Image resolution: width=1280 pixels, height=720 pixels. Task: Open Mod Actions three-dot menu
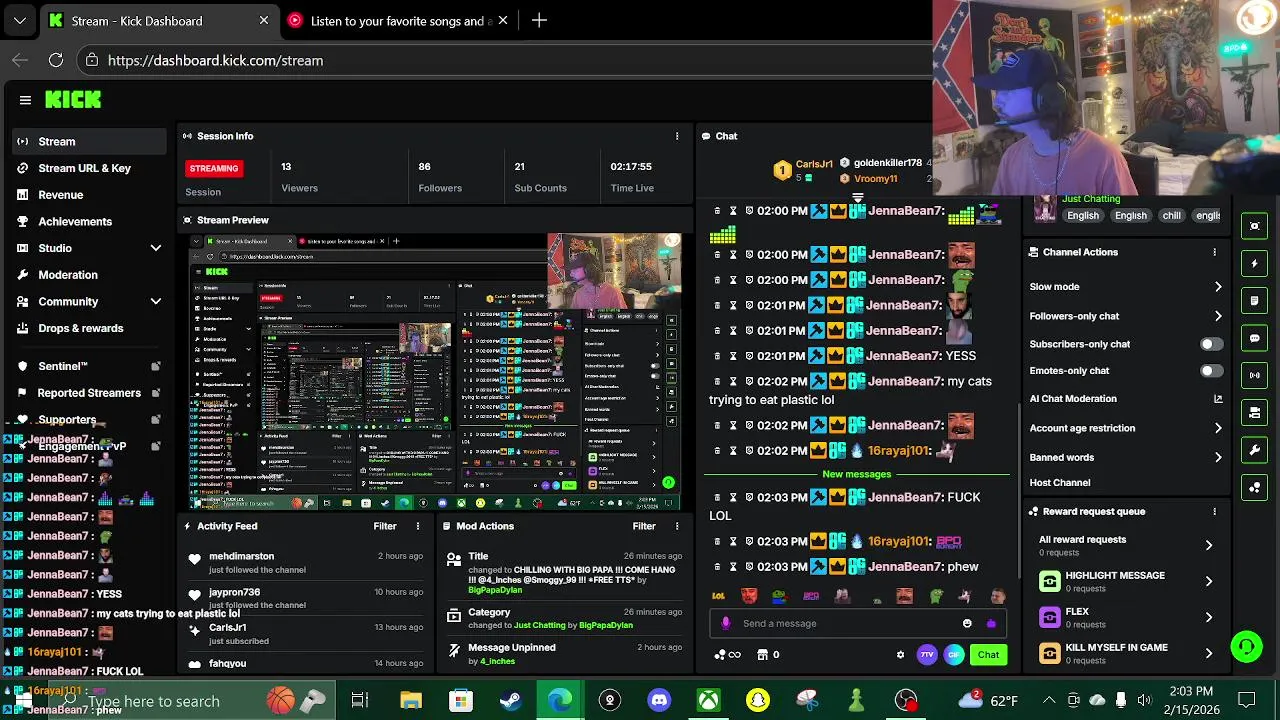click(677, 526)
